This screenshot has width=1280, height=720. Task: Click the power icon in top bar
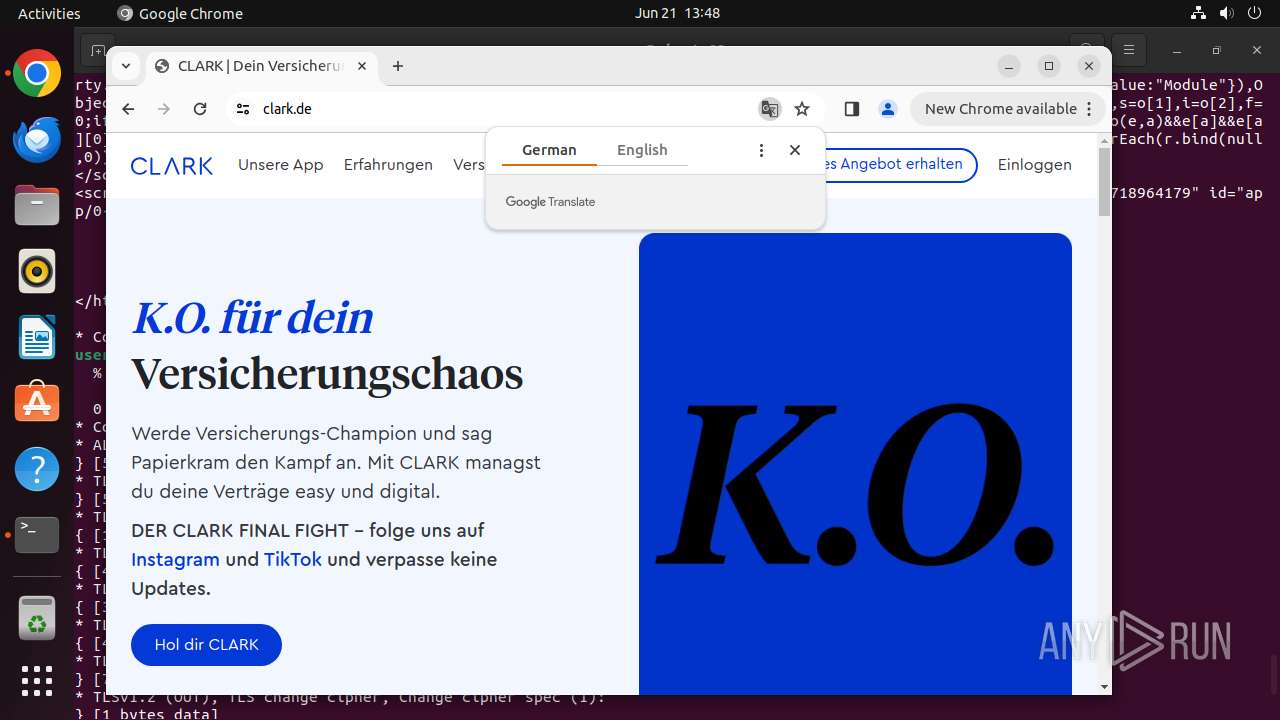click(1253, 13)
